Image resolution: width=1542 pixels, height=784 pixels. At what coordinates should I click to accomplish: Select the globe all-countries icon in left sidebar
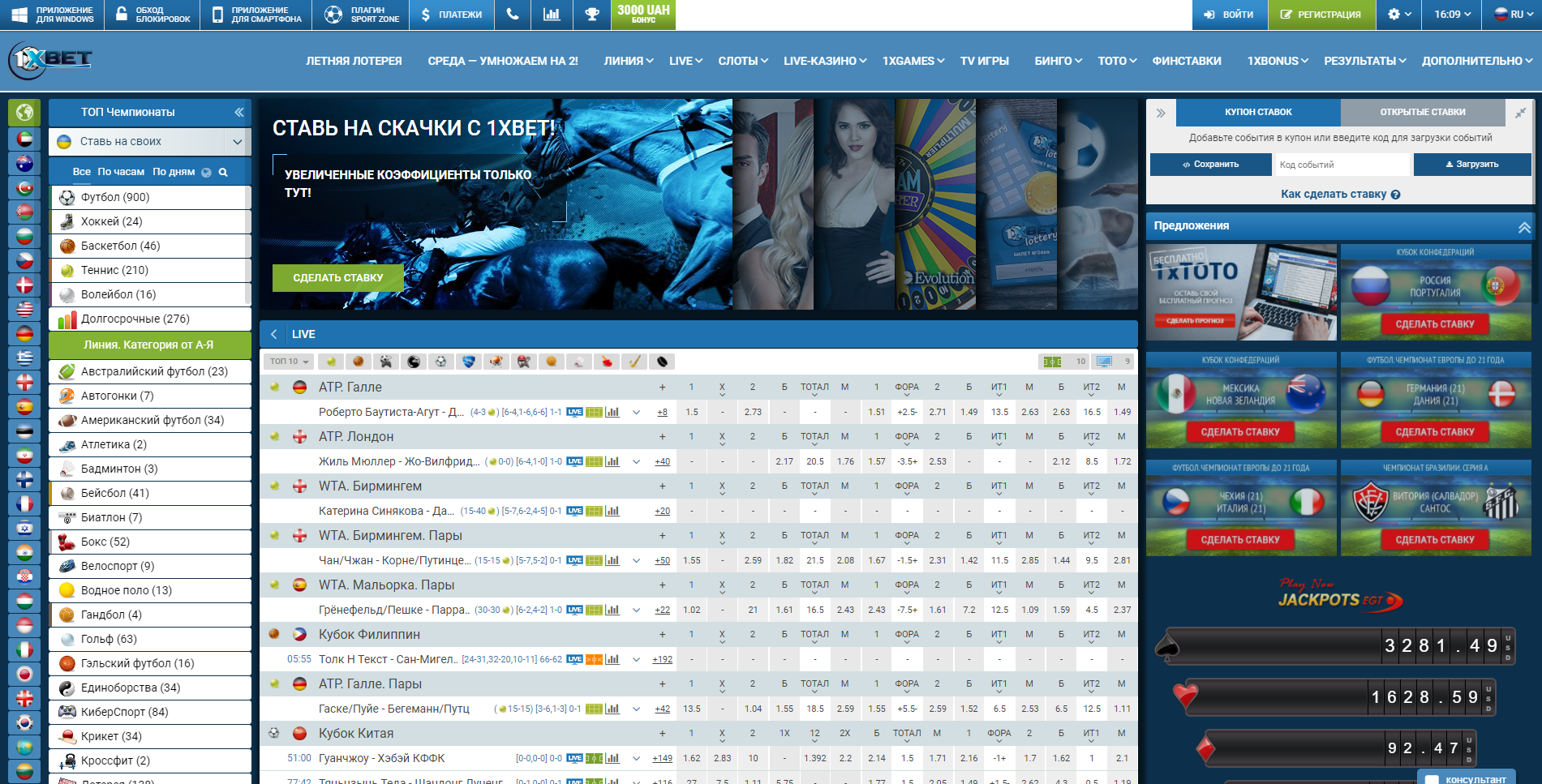click(x=24, y=113)
